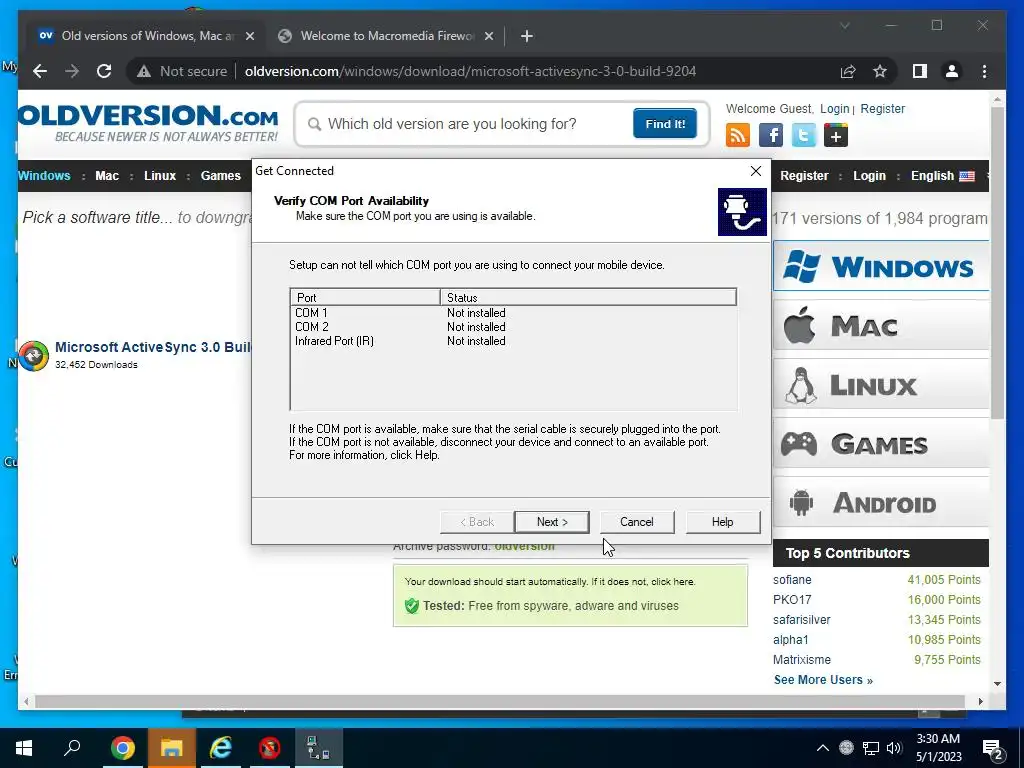Open Internet Explorer from the taskbar
Viewport: 1024px width, 768px height.
221,748
